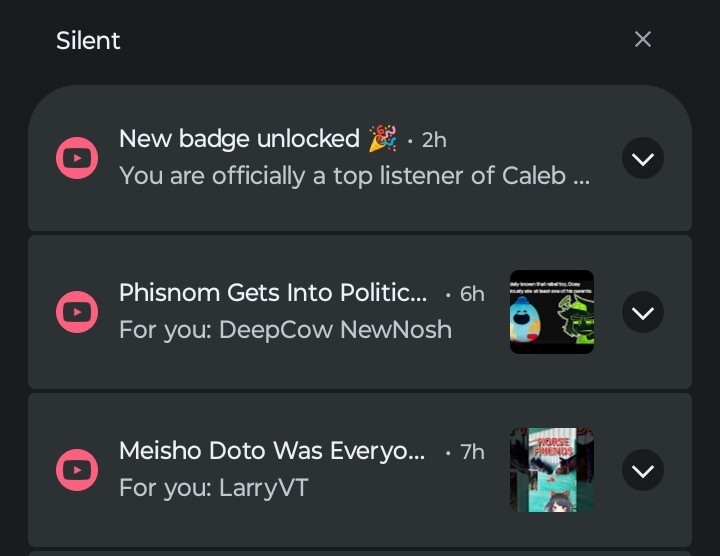Open the Horse Friends video thumbnail
The height and width of the screenshot is (556, 720).
[x=552, y=470]
